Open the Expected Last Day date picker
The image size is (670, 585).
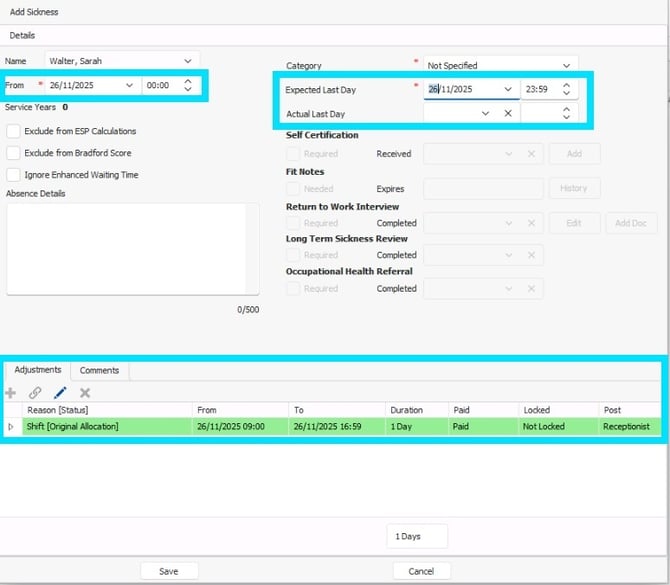click(x=507, y=89)
